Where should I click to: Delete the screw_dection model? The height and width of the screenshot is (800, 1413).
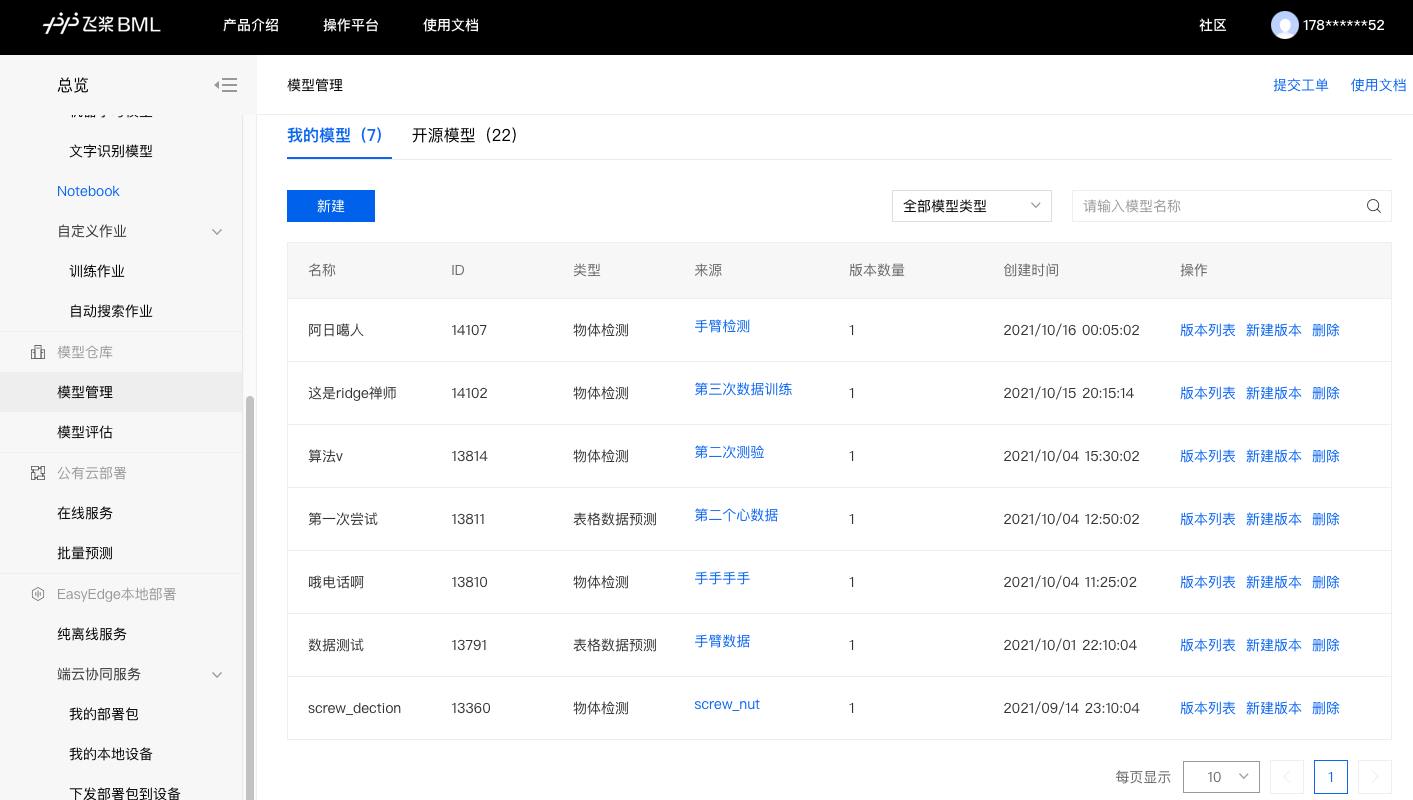click(x=1326, y=708)
